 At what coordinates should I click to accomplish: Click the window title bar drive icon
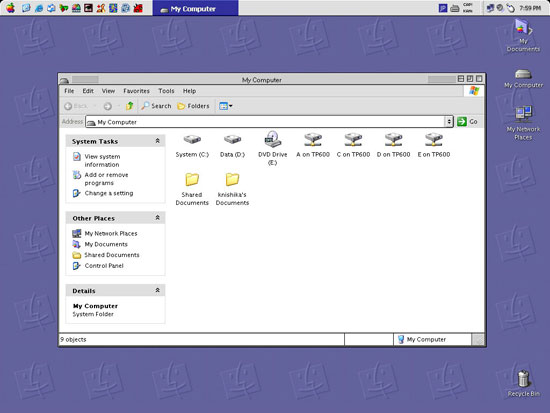tap(64, 80)
